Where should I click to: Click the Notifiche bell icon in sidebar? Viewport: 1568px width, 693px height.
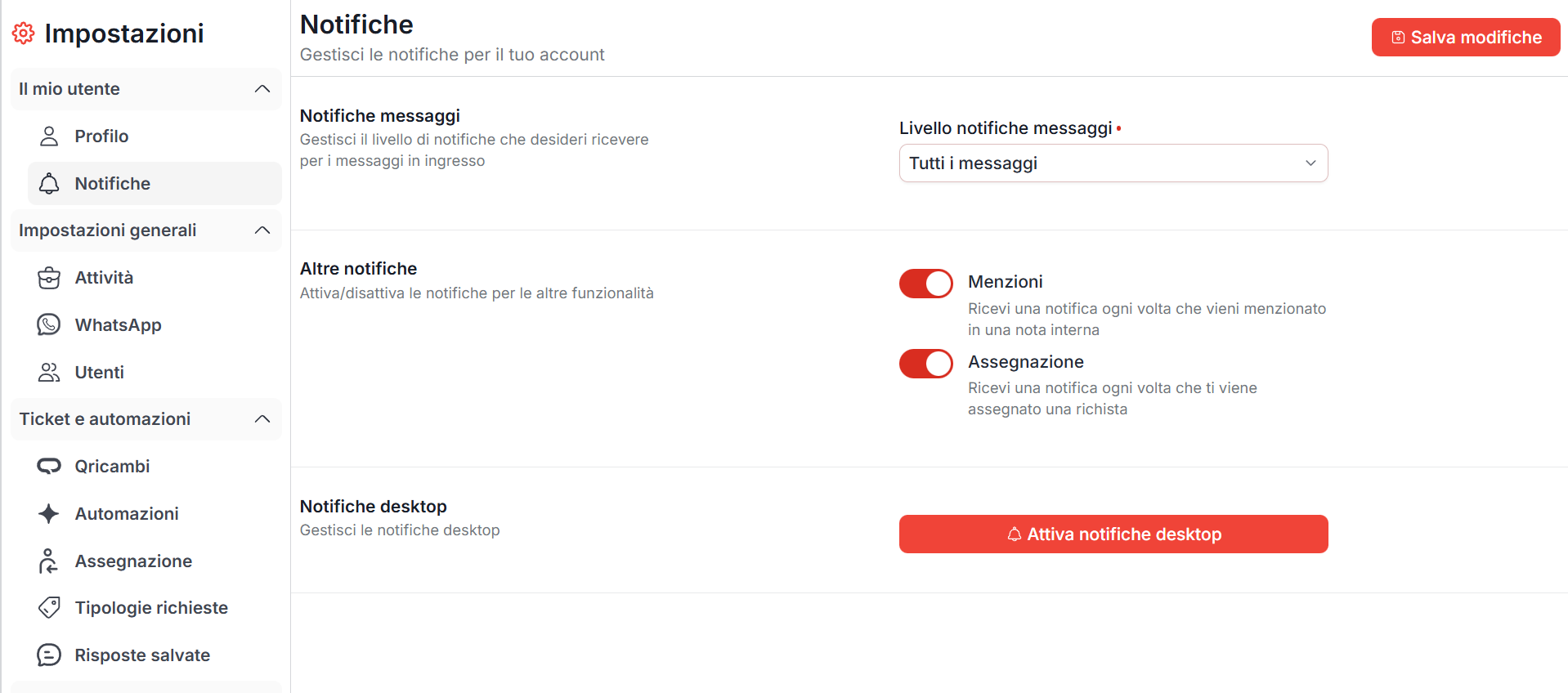click(49, 184)
